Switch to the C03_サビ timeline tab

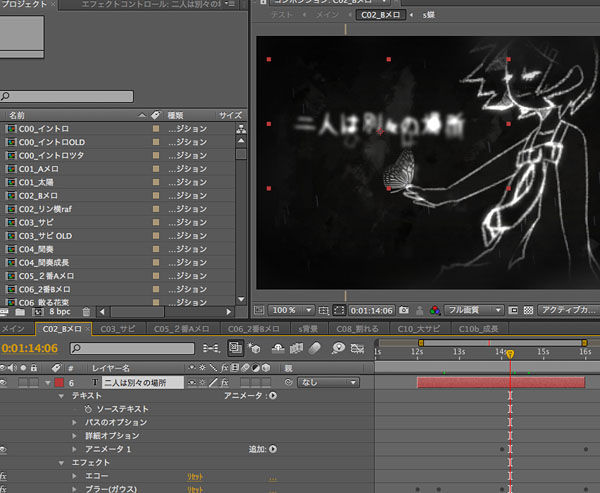coord(118,329)
